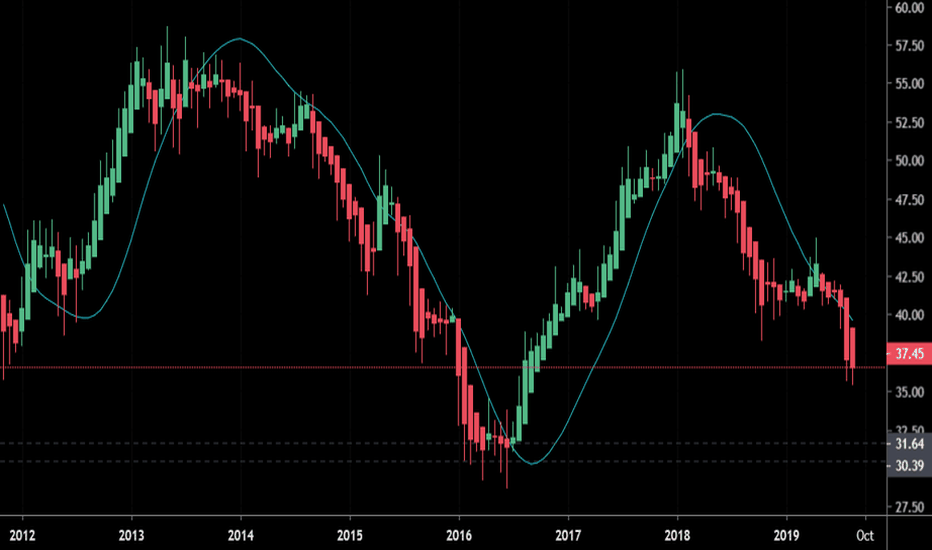This screenshot has height=550, width=932.
Task: Click the 52.50 price scale value
Action: [x=909, y=122]
